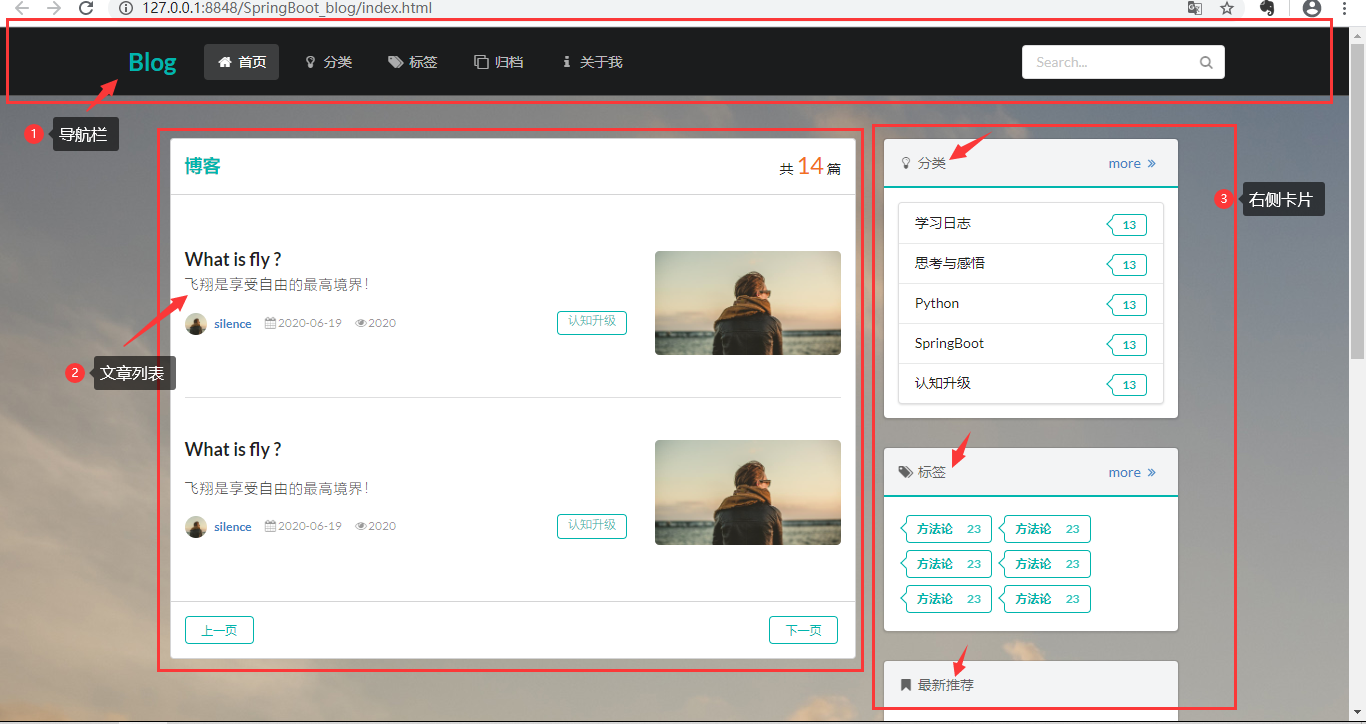Screen dimensions: 1366x724
Task: Click the first article's 认知升级 tag
Action: (x=592, y=322)
